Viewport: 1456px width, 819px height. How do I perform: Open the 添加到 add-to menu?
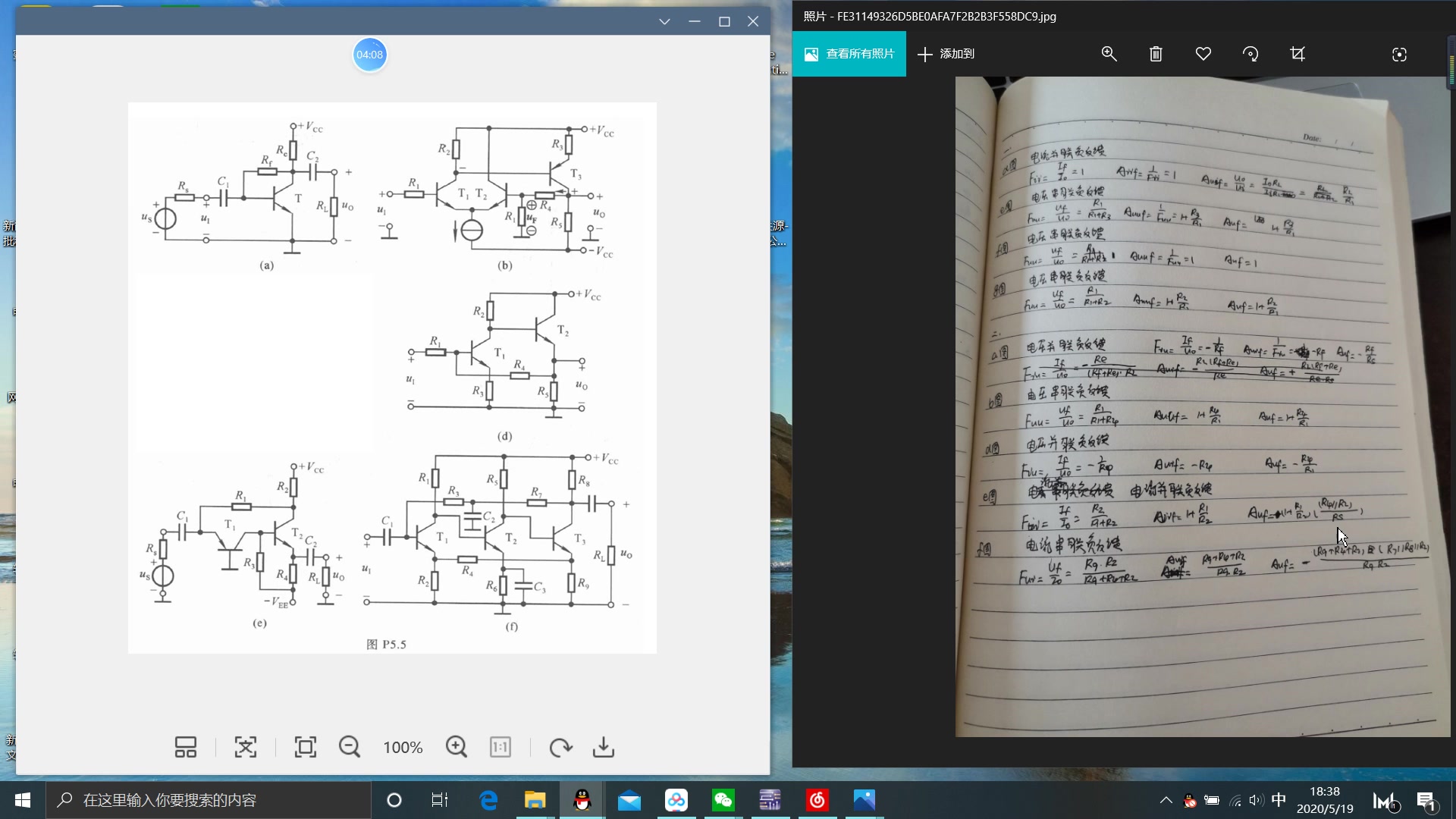coord(946,54)
